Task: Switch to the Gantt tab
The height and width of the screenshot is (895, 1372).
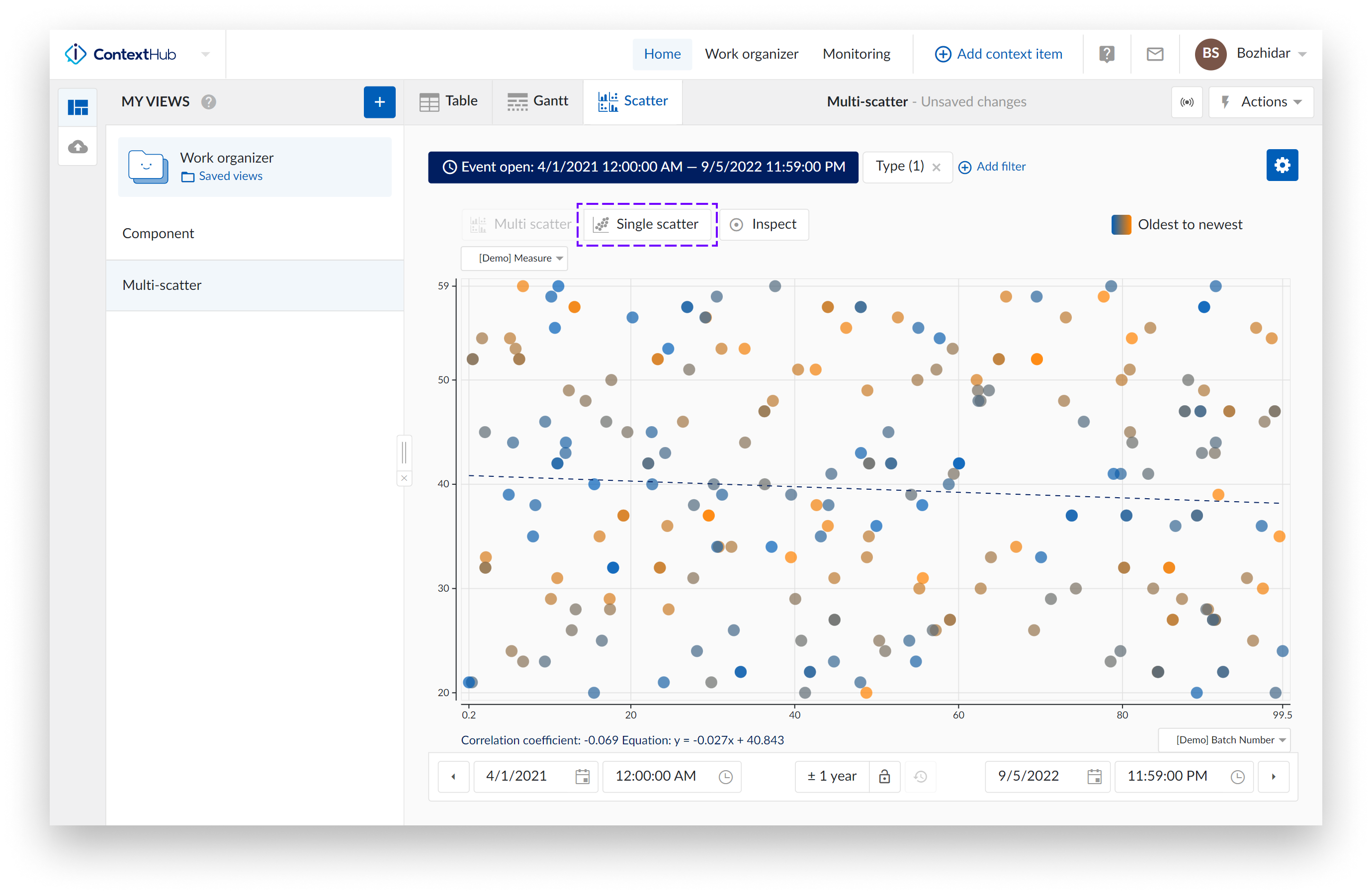Action: (x=537, y=101)
